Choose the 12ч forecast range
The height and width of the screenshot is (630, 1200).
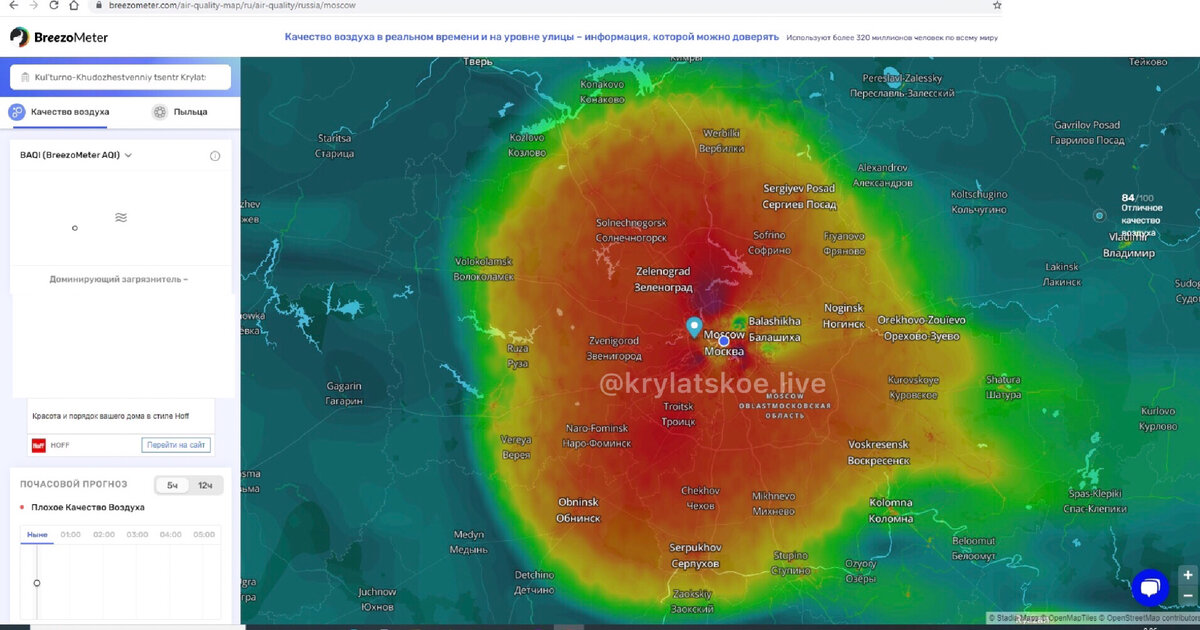coord(205,485)
